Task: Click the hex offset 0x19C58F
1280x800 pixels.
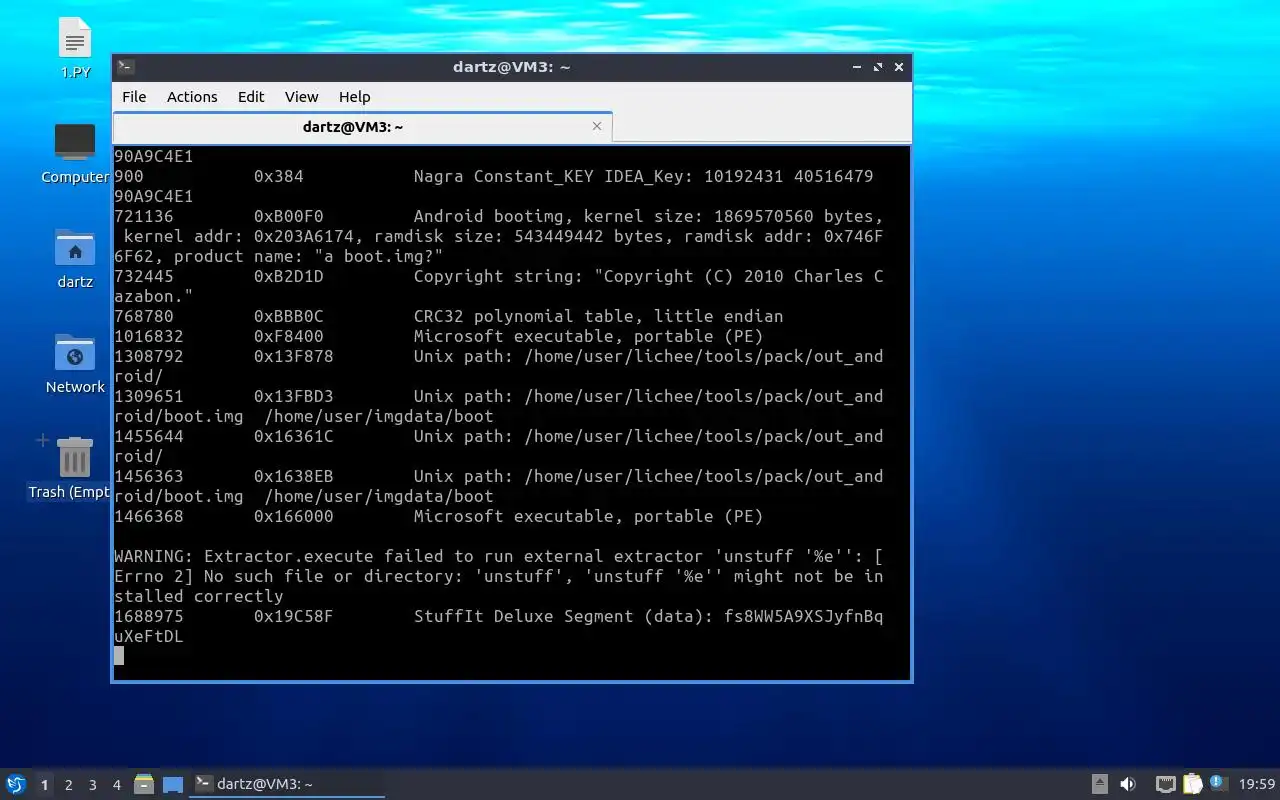Action: (x=293, y=616)
